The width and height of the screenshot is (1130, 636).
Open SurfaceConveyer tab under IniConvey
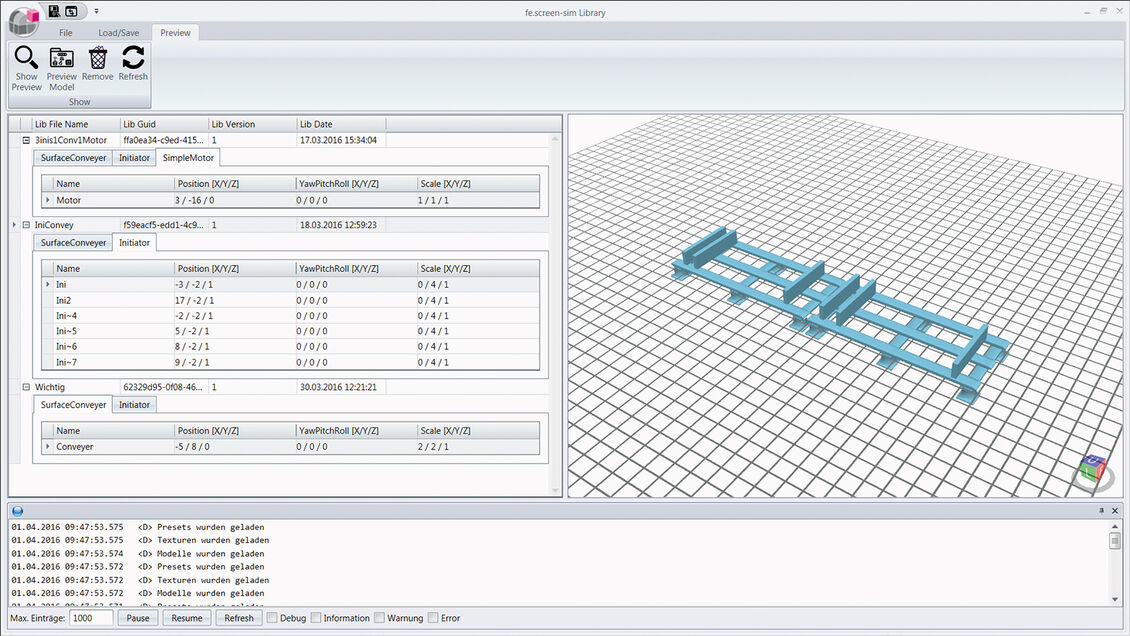(x=73, y=243)
